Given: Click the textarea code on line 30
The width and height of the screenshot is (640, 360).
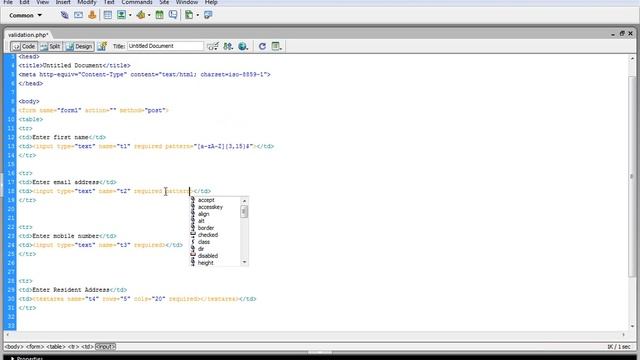Looking at the screenshot, I should coord(137,299).
